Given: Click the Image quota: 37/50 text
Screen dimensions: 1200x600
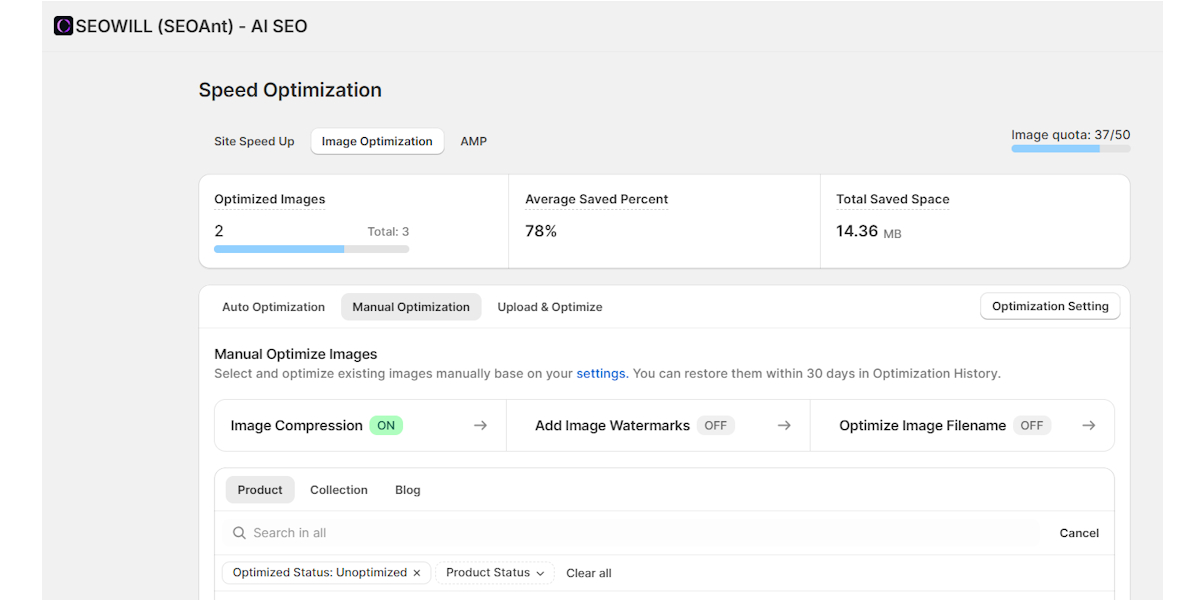Looking at the screenshot, I should (x=1071, y=135).
